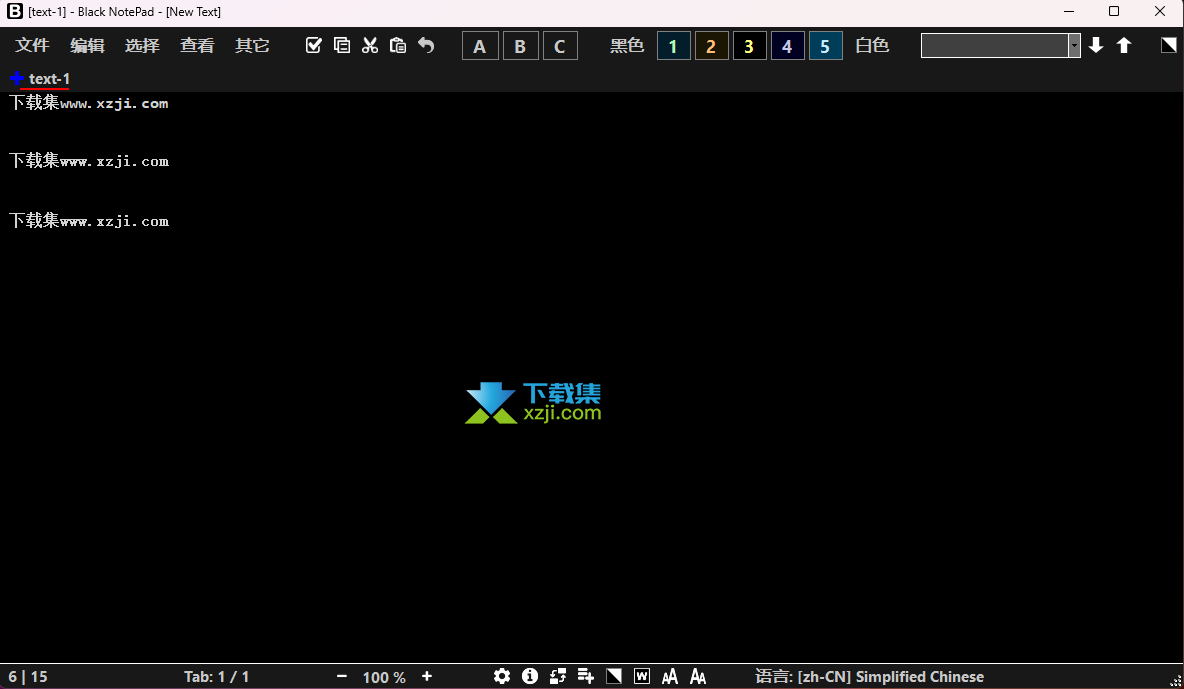Click the black/white invert icon in toolbar
Viewport: 1184px width, 689px height.
[x=1168, y=45]
